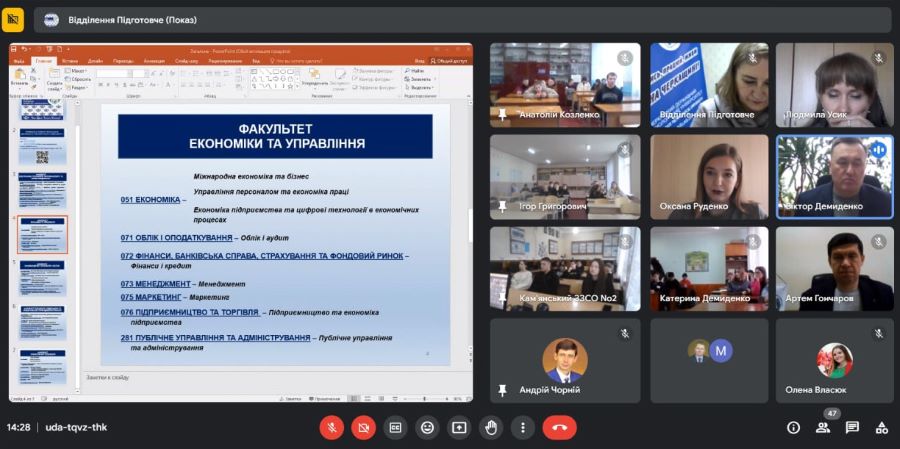Show the participants list with 47 badge
The image size is (900, 449).
(823, 427)
